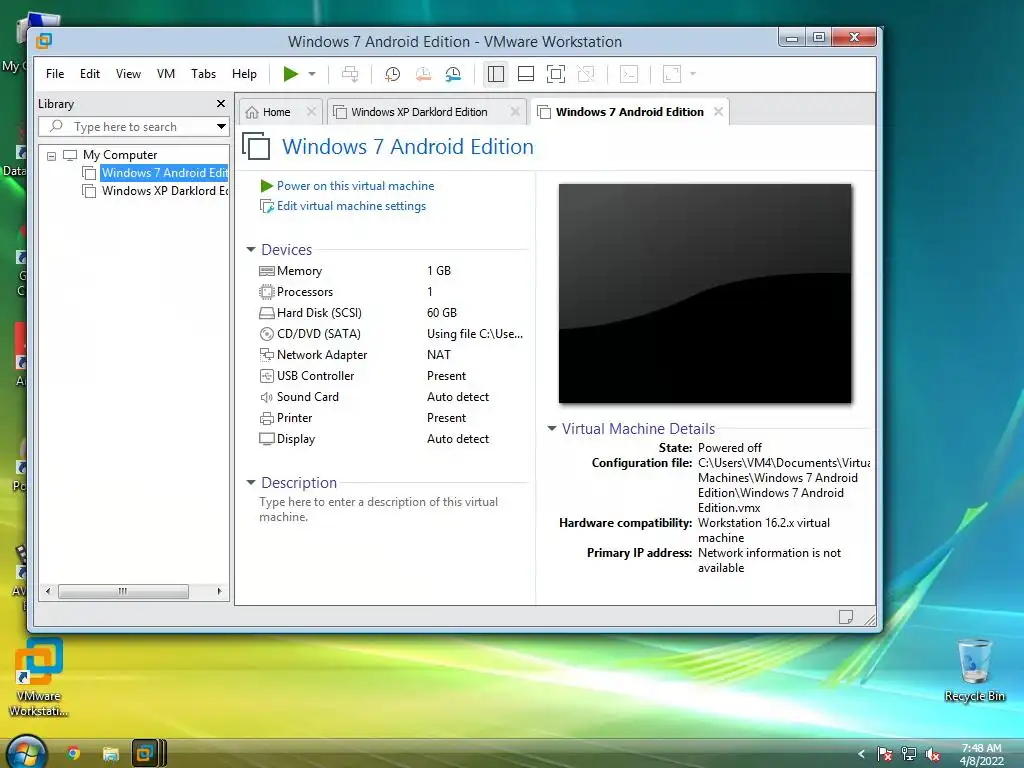1024x768 pixels.
Task: Open the View menu
Action: pos(128,74)
